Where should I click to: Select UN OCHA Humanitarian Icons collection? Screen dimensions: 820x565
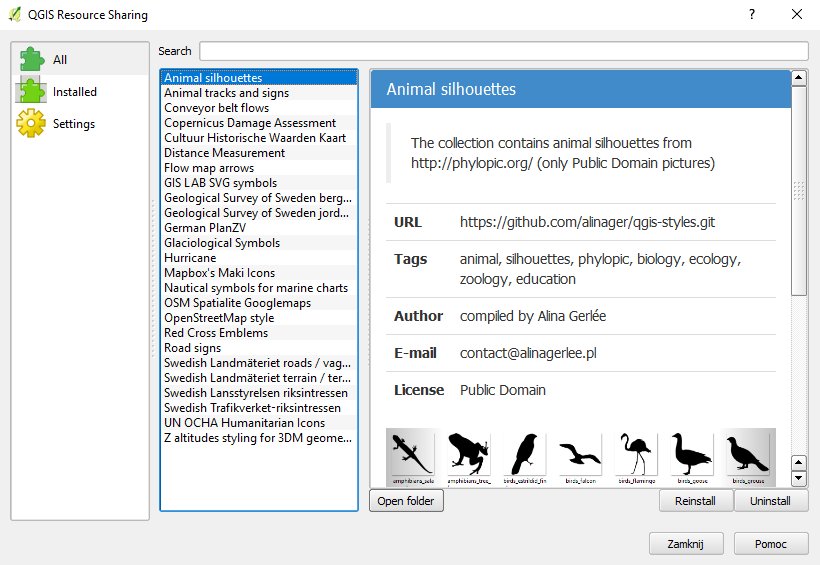[259, 423]
